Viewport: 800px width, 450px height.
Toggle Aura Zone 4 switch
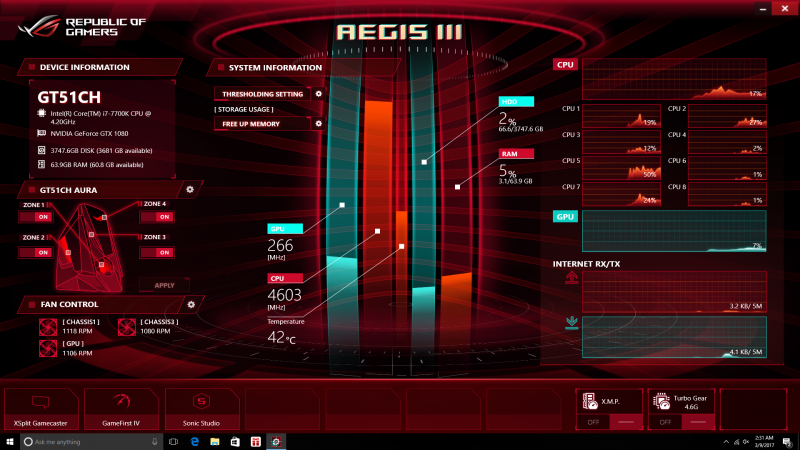[157, 217]
